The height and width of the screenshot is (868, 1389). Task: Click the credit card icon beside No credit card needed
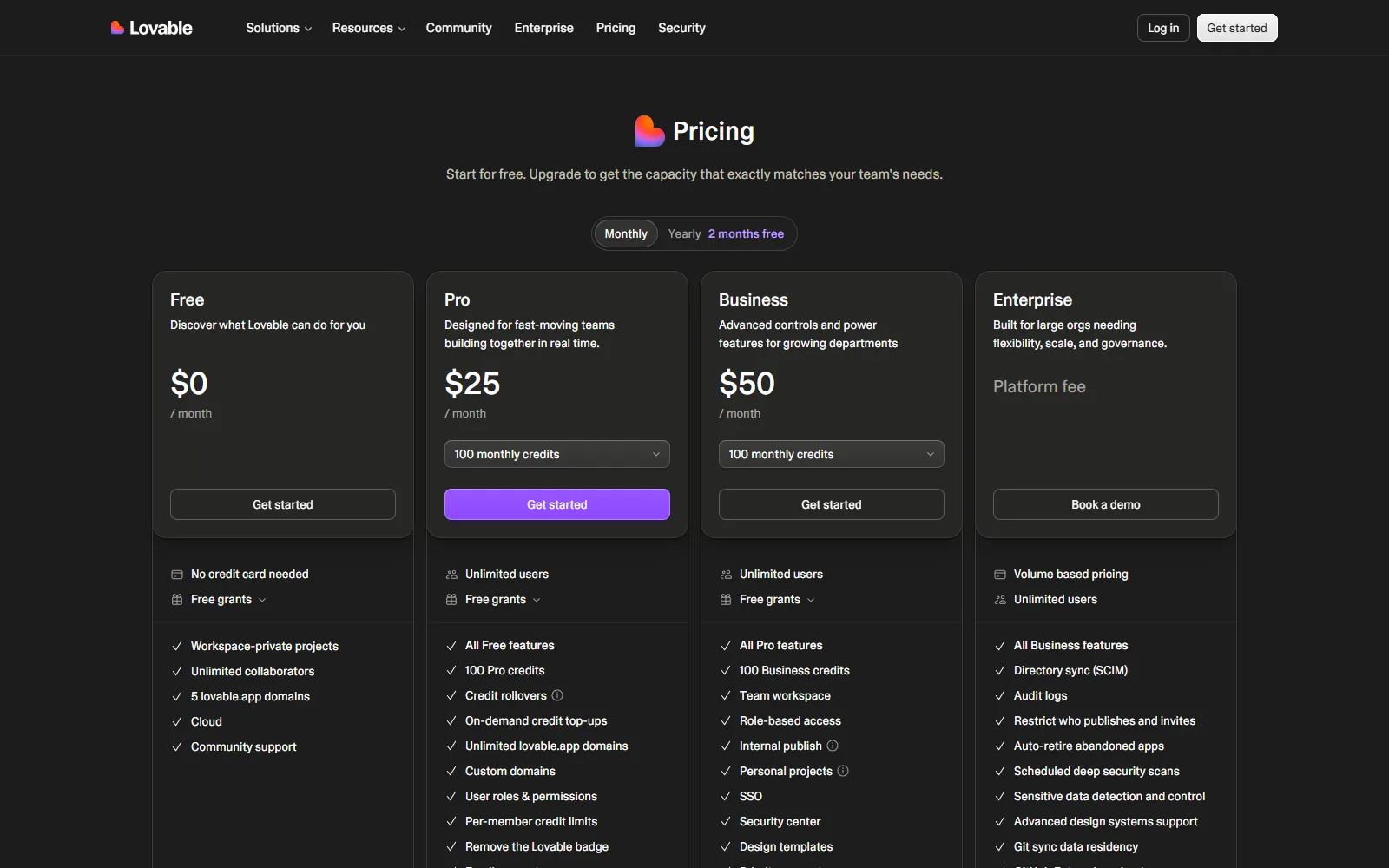pos(177,575)
